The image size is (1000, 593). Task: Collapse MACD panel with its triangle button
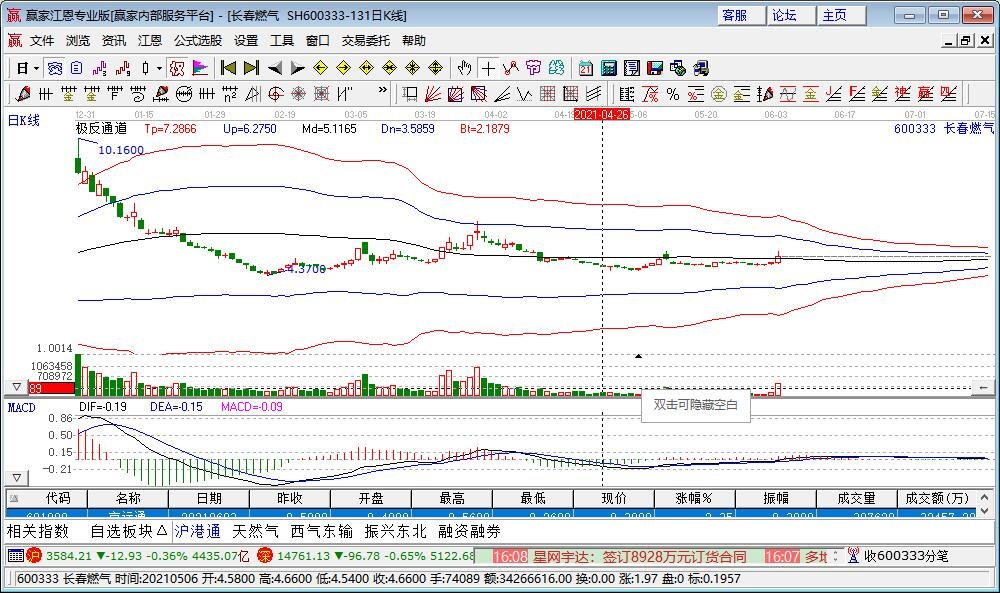click(17, 478)
